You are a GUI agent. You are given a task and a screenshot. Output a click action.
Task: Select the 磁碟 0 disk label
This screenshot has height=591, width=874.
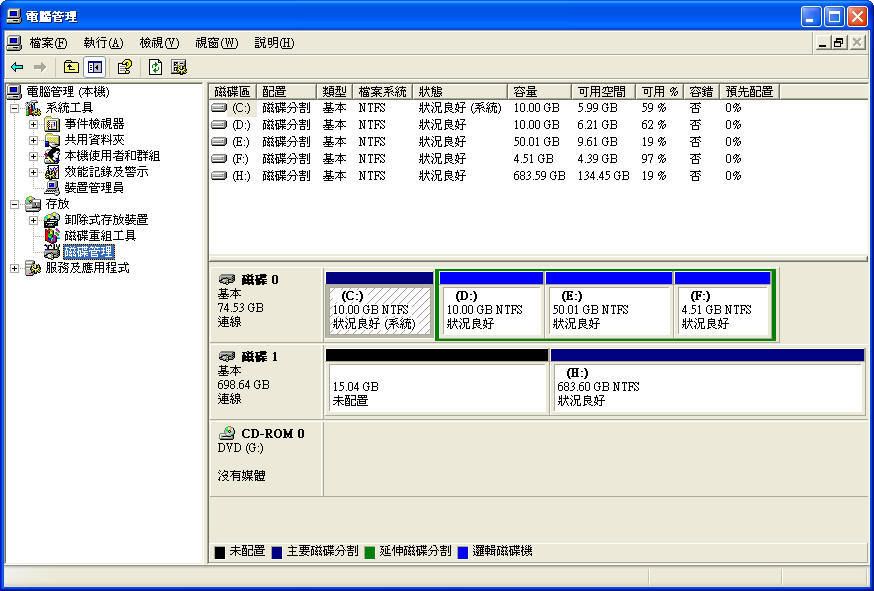(x=259, y=280)
